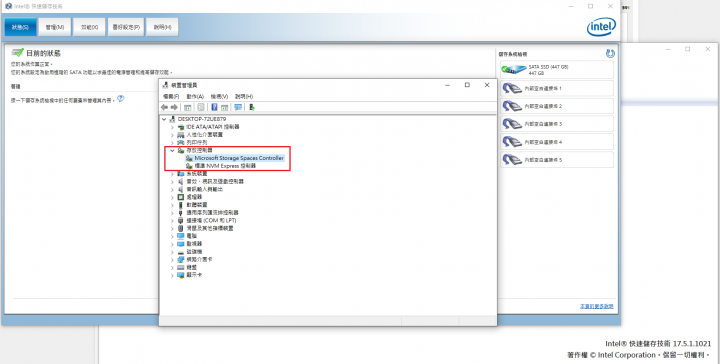Select internal empty port 4 icon

point(512,142)
